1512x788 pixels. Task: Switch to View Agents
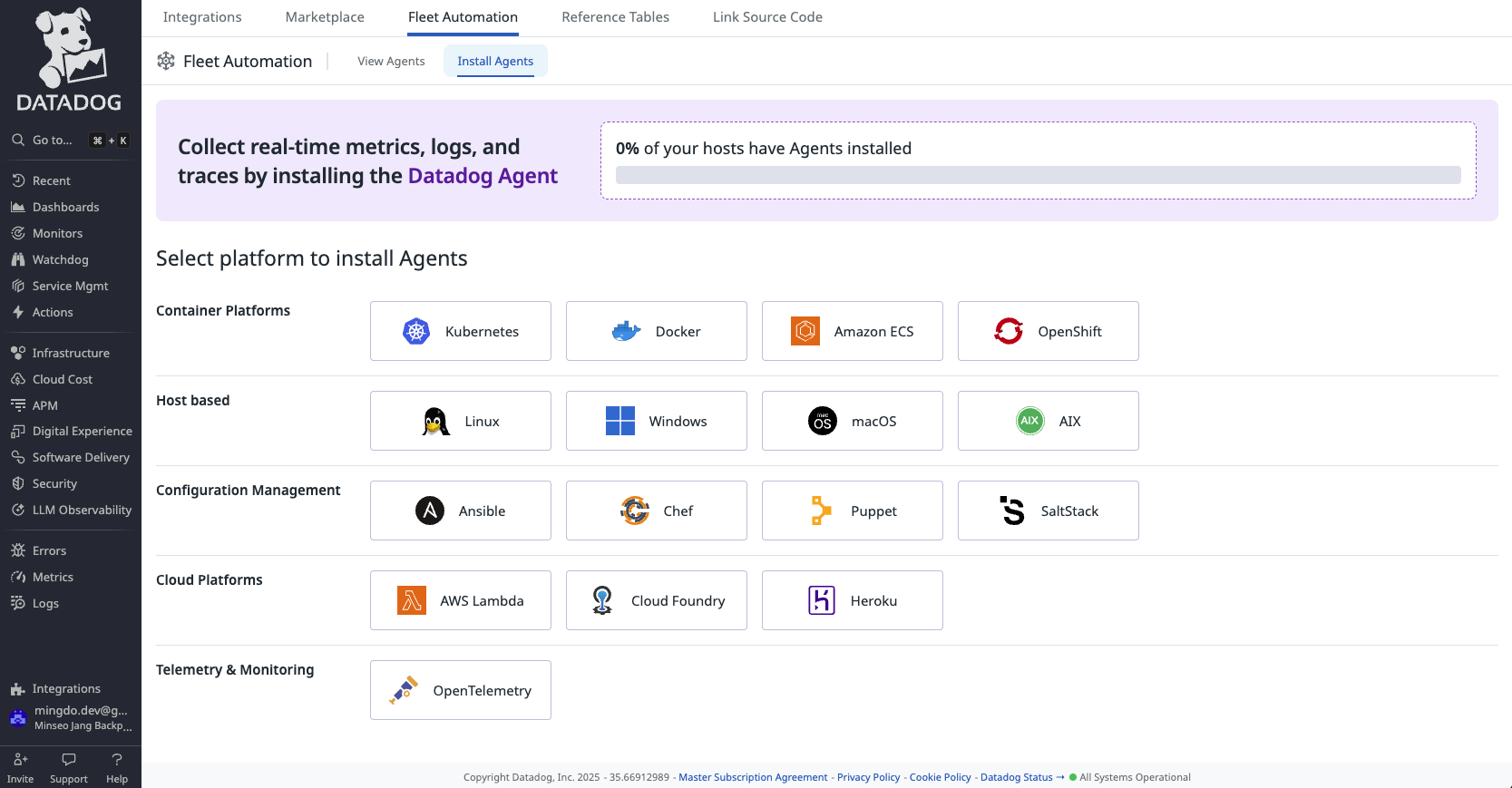pyautogui.click(x=391, y=61)
